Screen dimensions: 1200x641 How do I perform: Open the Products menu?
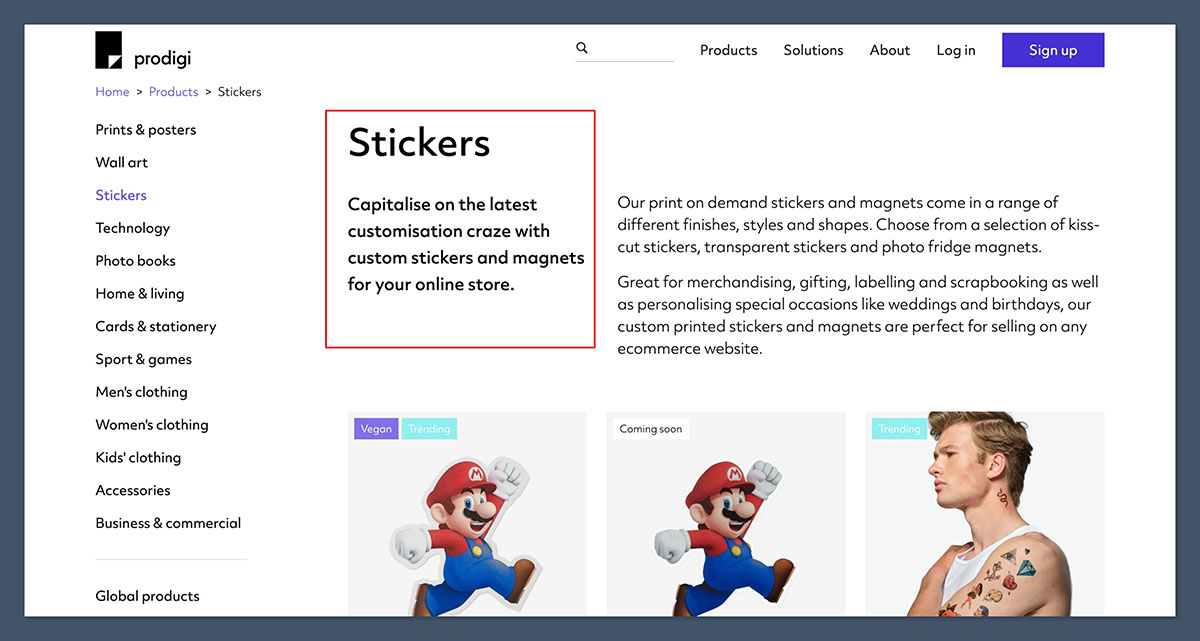click(x=728, y=50)
